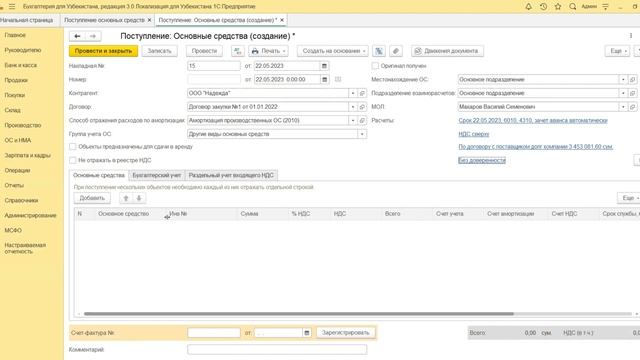This screenshot has height=360, width=640.
Task: Switch to Раздельный учет входящего НДС tab
Action: (x=231, y=175)
